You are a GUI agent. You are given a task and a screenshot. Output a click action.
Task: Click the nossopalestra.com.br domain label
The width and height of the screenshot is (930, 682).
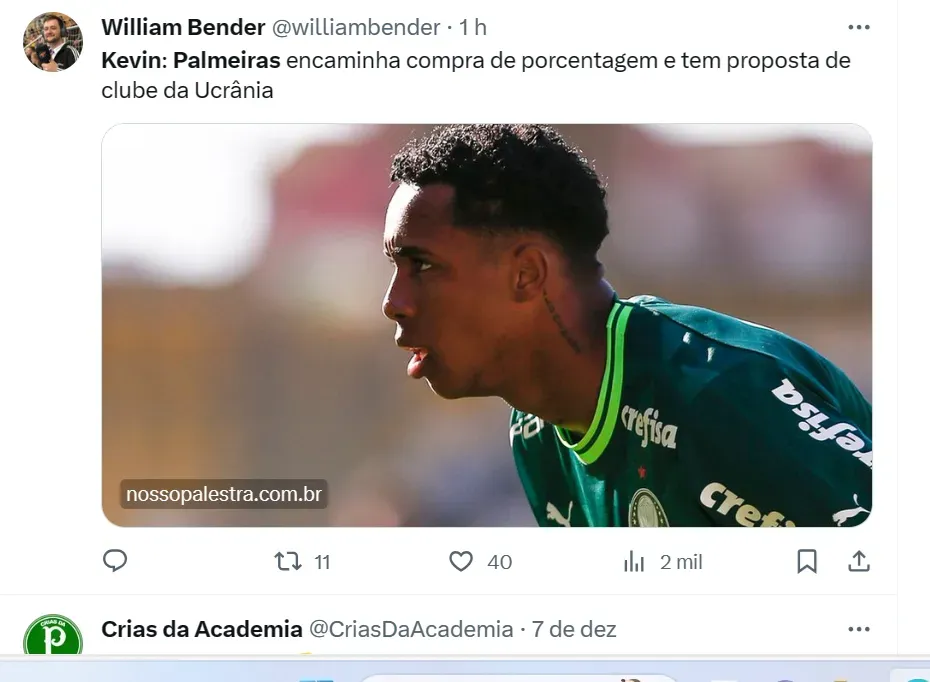[x=224, y=494]
